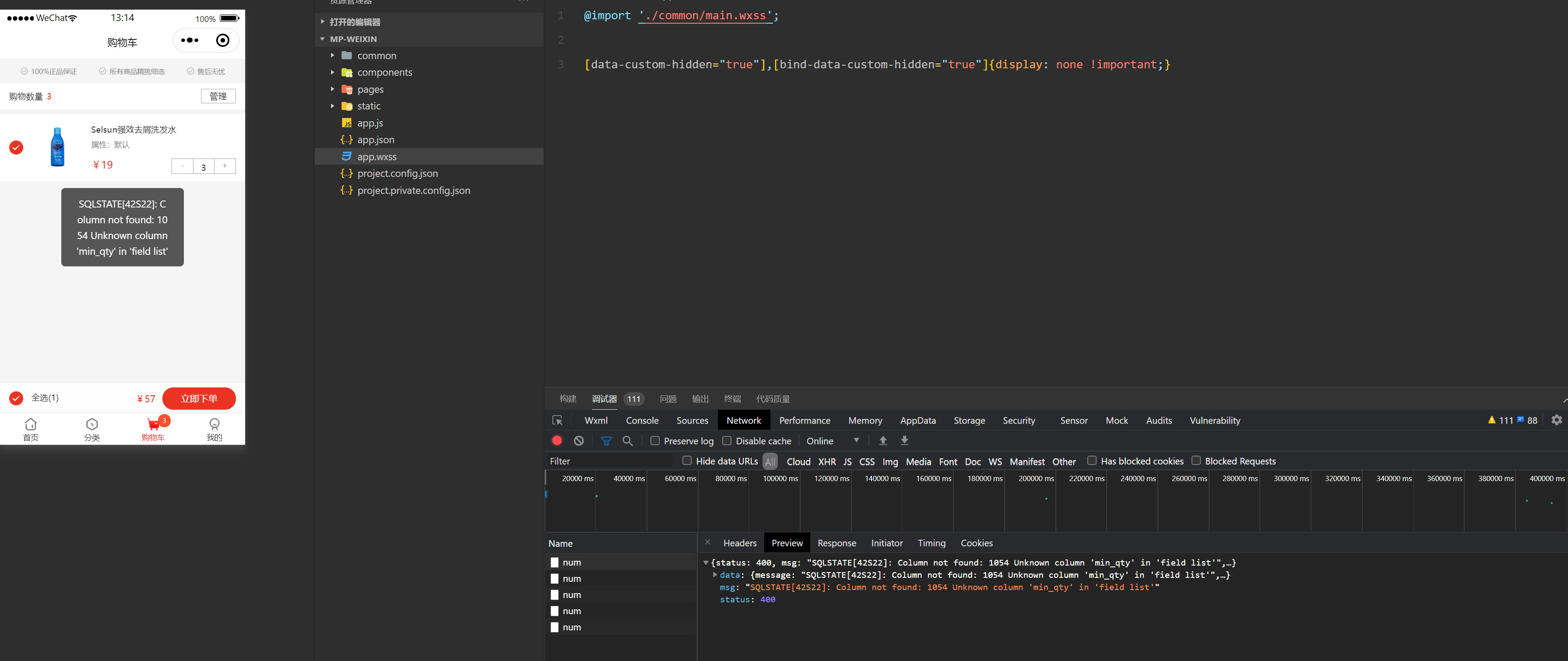Check Blocked Requests
Viewport: 1568px width, 661px height.
tap(1196, 461)
